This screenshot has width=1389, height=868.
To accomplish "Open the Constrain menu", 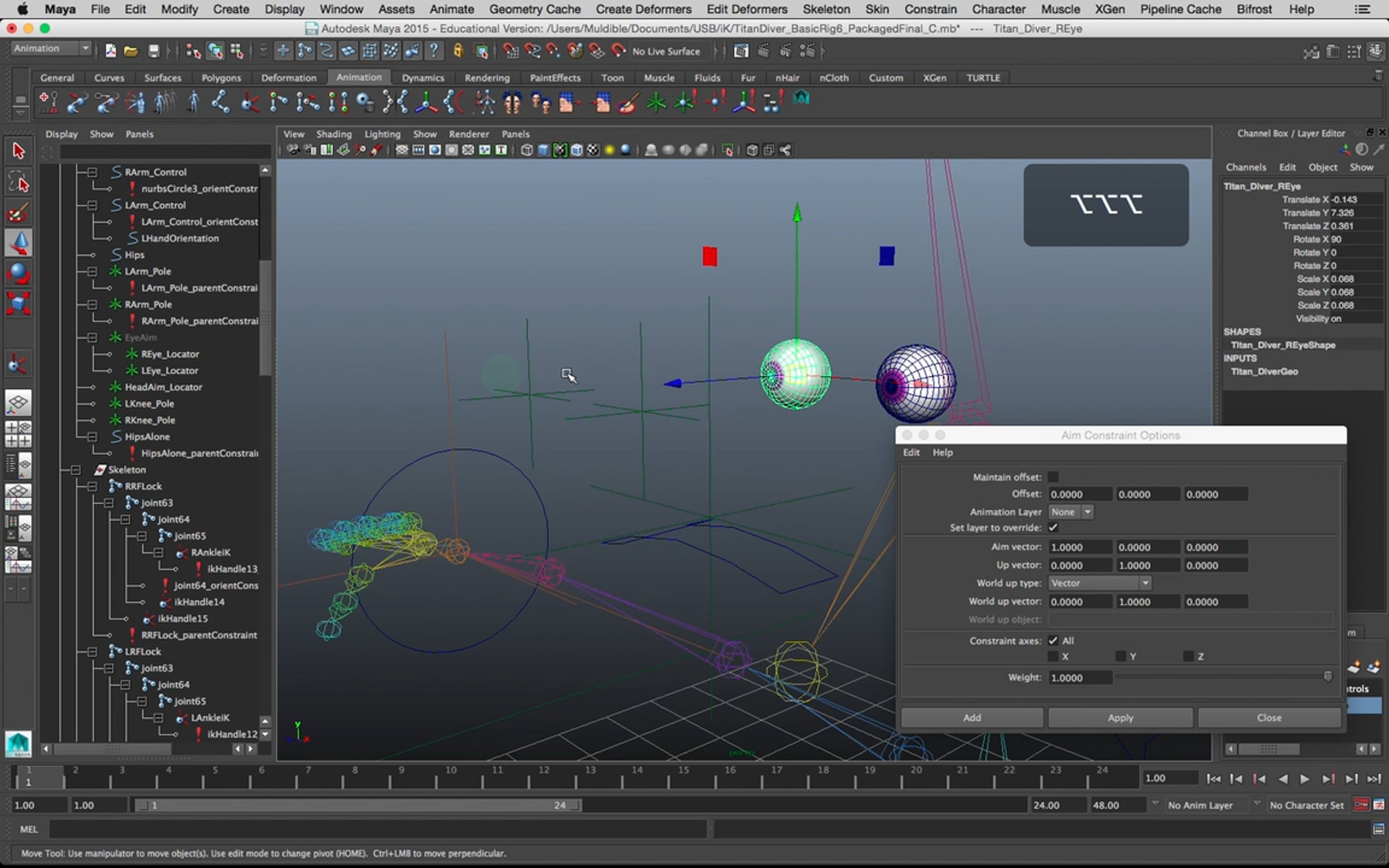I will 930,9.
